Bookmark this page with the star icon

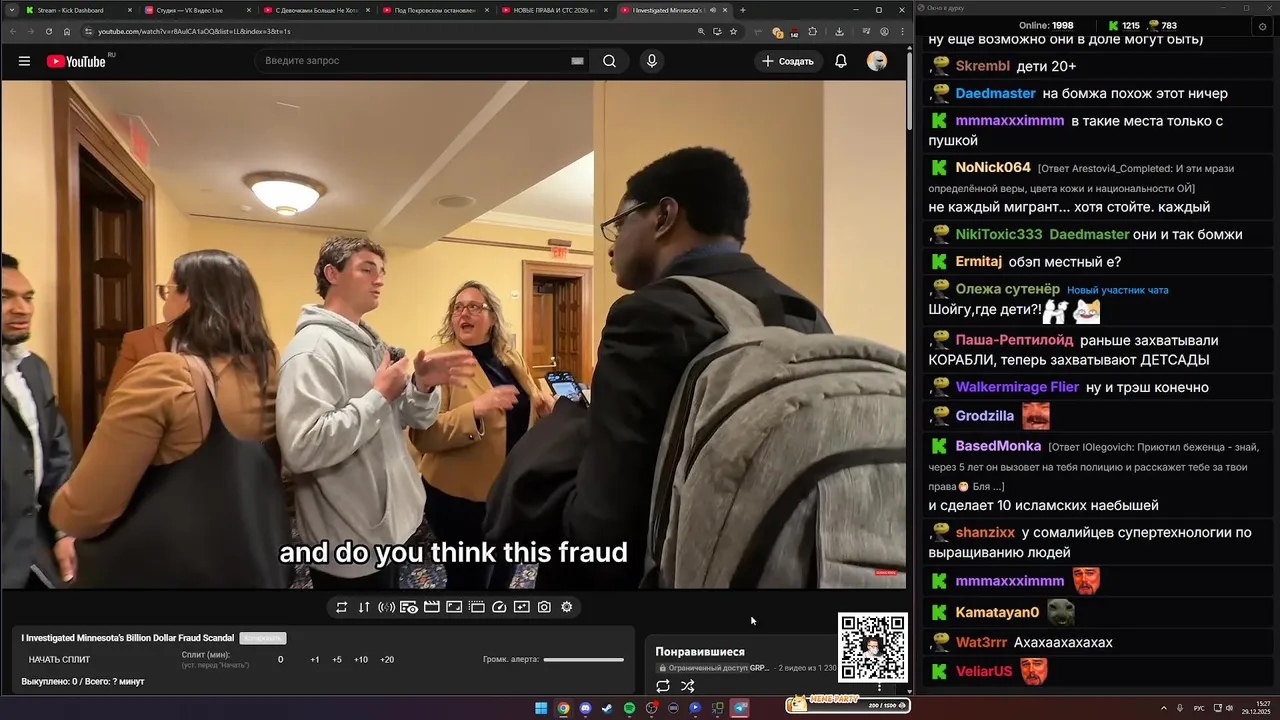(x=733, y=31)
